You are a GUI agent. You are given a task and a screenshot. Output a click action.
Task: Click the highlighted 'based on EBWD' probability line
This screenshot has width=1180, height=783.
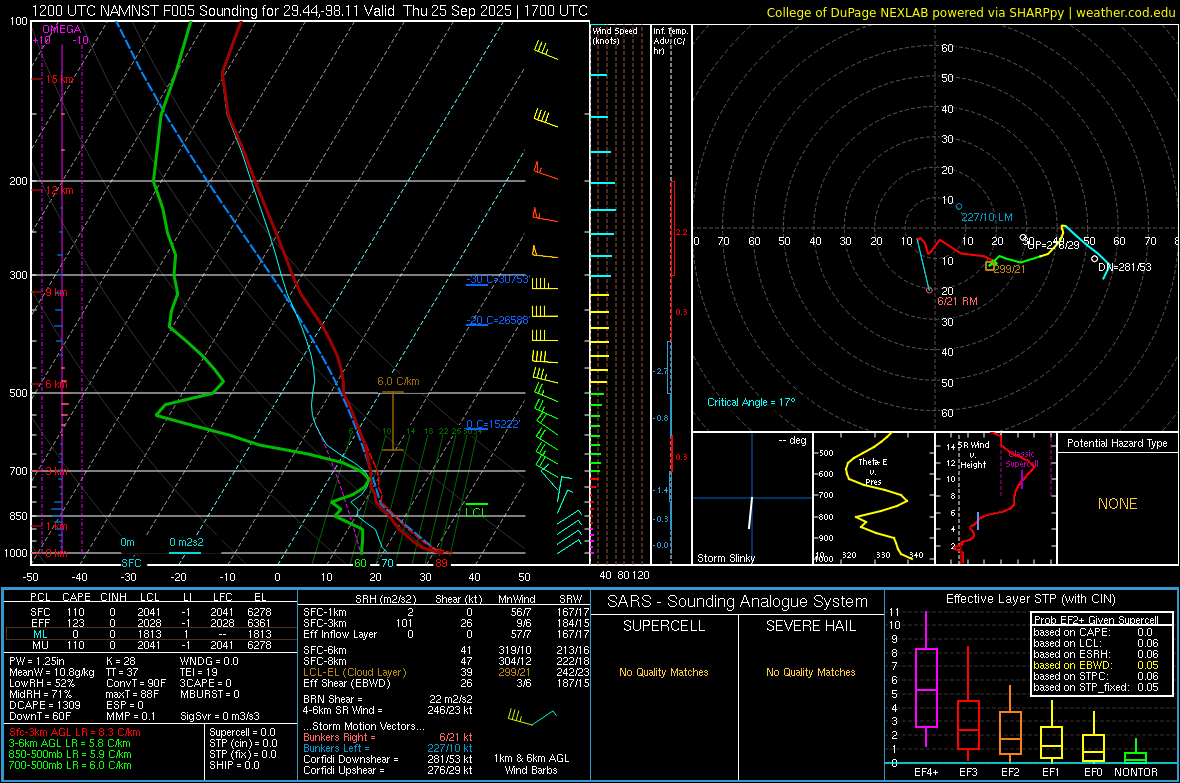1096,665
